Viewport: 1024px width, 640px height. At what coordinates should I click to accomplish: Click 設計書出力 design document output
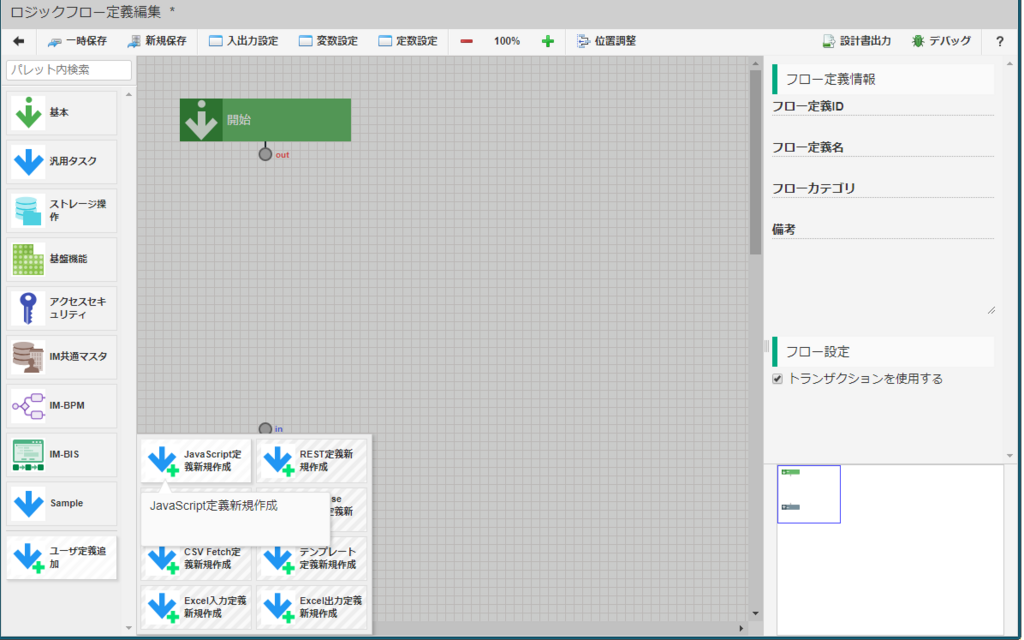click(x=857, y=41)
